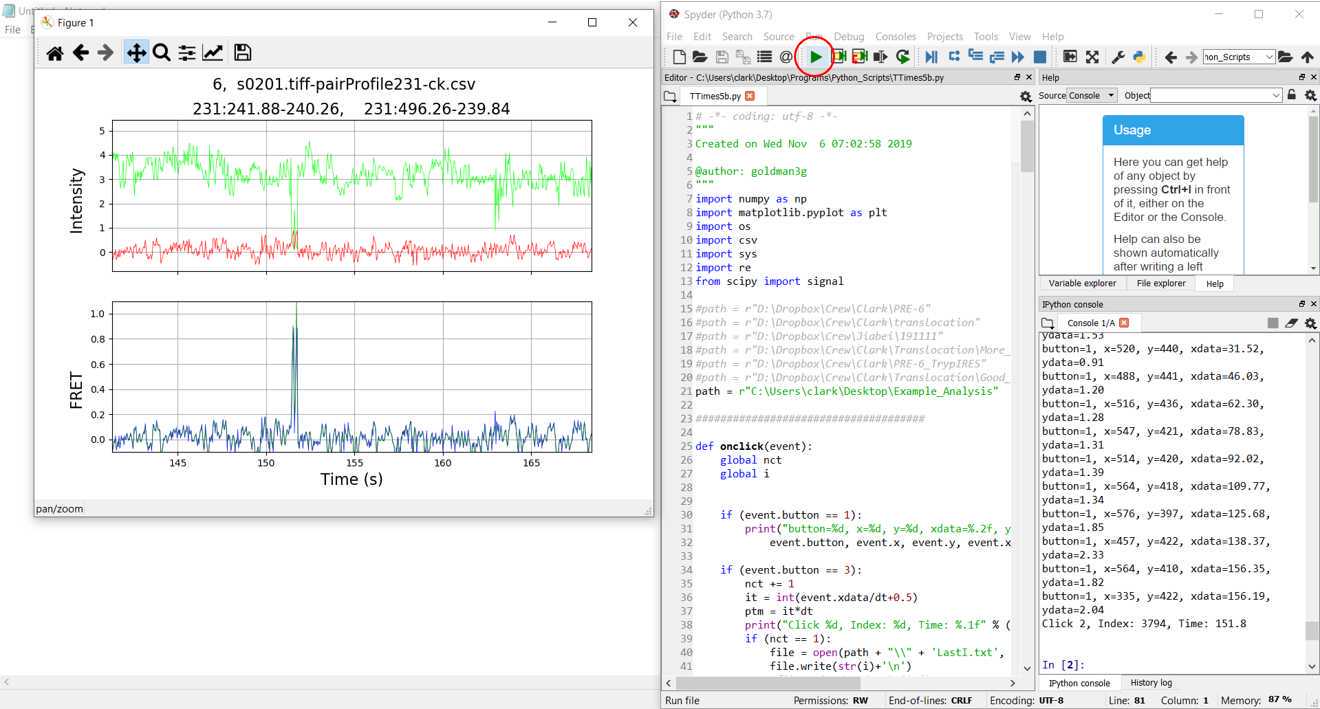Viewport: 1320px width, 709px height.
Task: Open the axes curve editor icon
Action: [213, 53]
